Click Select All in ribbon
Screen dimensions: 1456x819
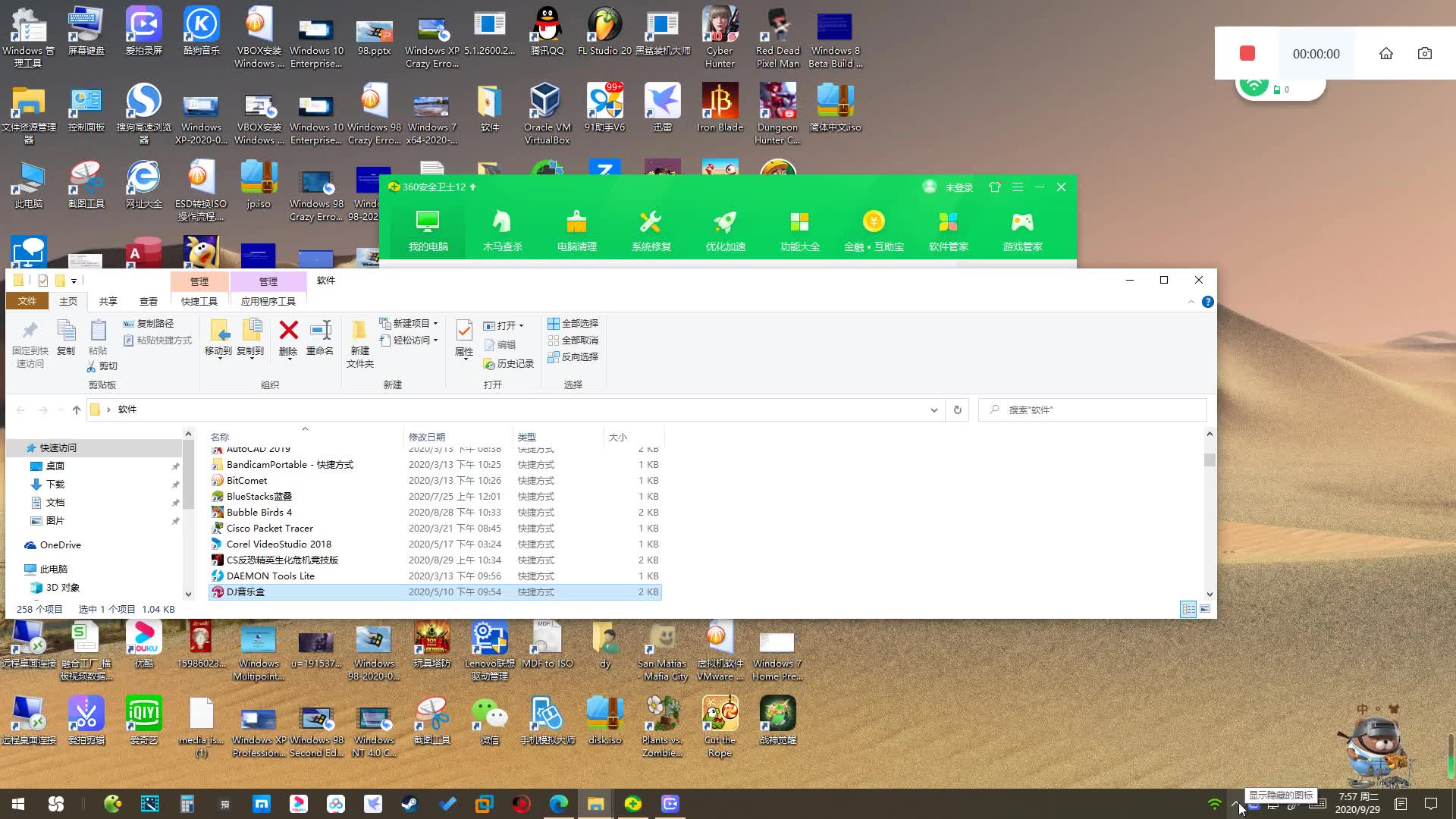[x=573, y=324]
